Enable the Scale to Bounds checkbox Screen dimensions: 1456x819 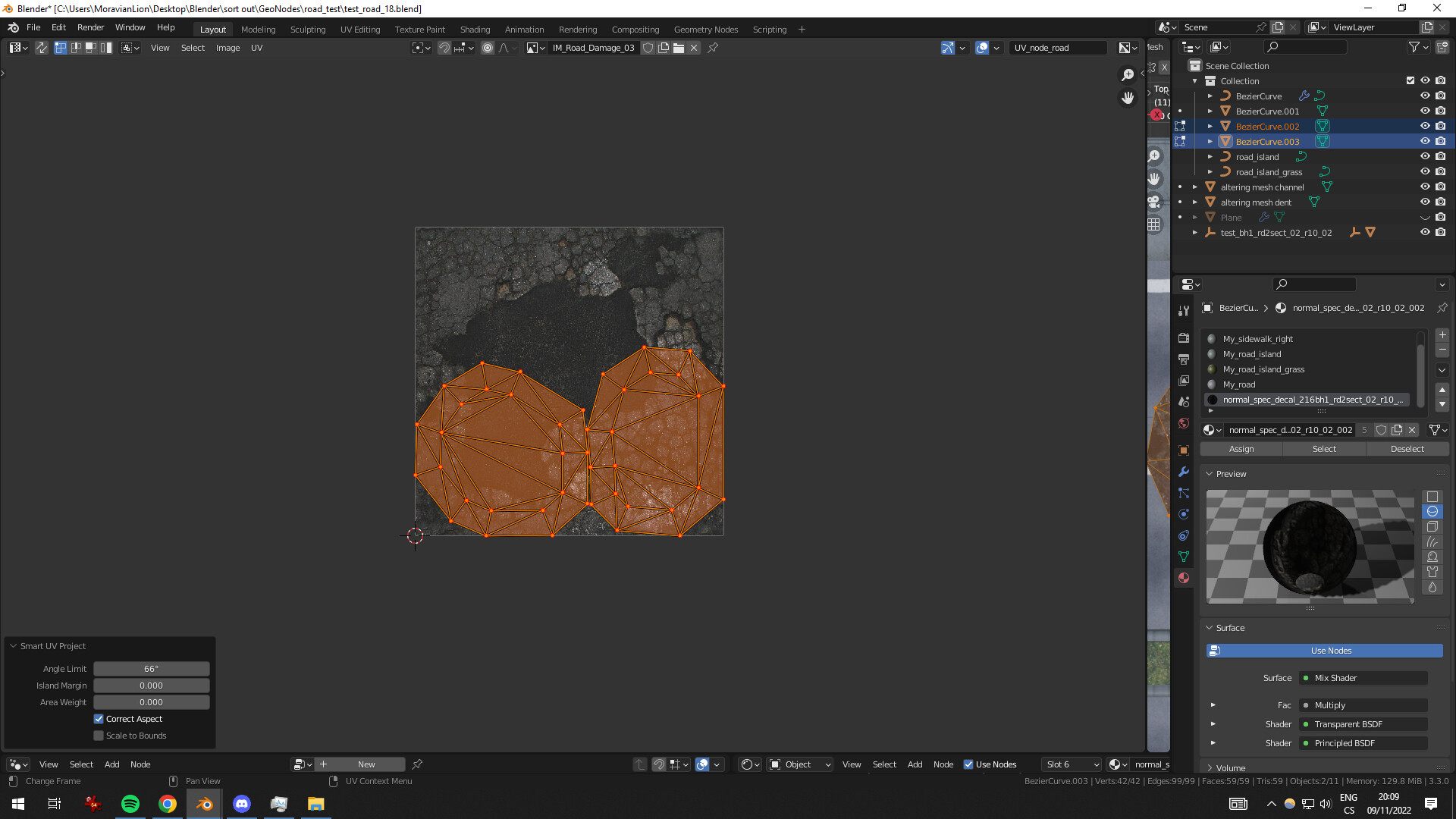(x=99, y=735)
